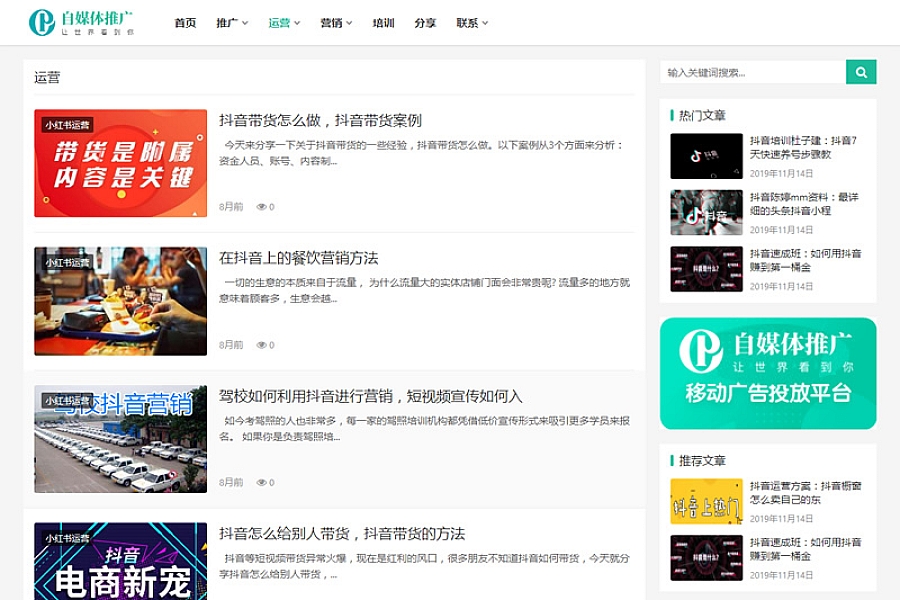Click the 移动广告投放平台 green banner

tap(768, 373)
